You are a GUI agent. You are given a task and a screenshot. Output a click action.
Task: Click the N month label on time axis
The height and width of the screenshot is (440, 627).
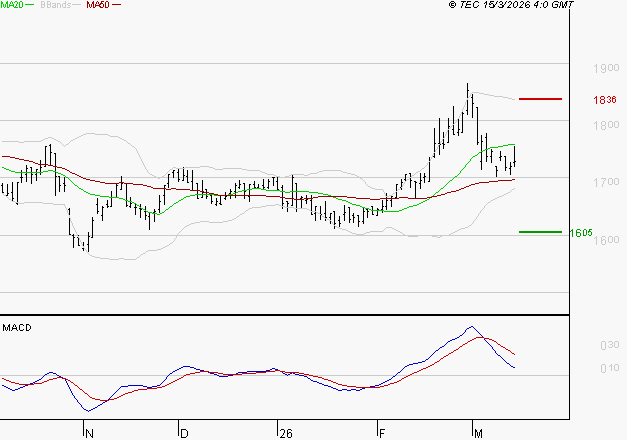[x=90, y=434]
